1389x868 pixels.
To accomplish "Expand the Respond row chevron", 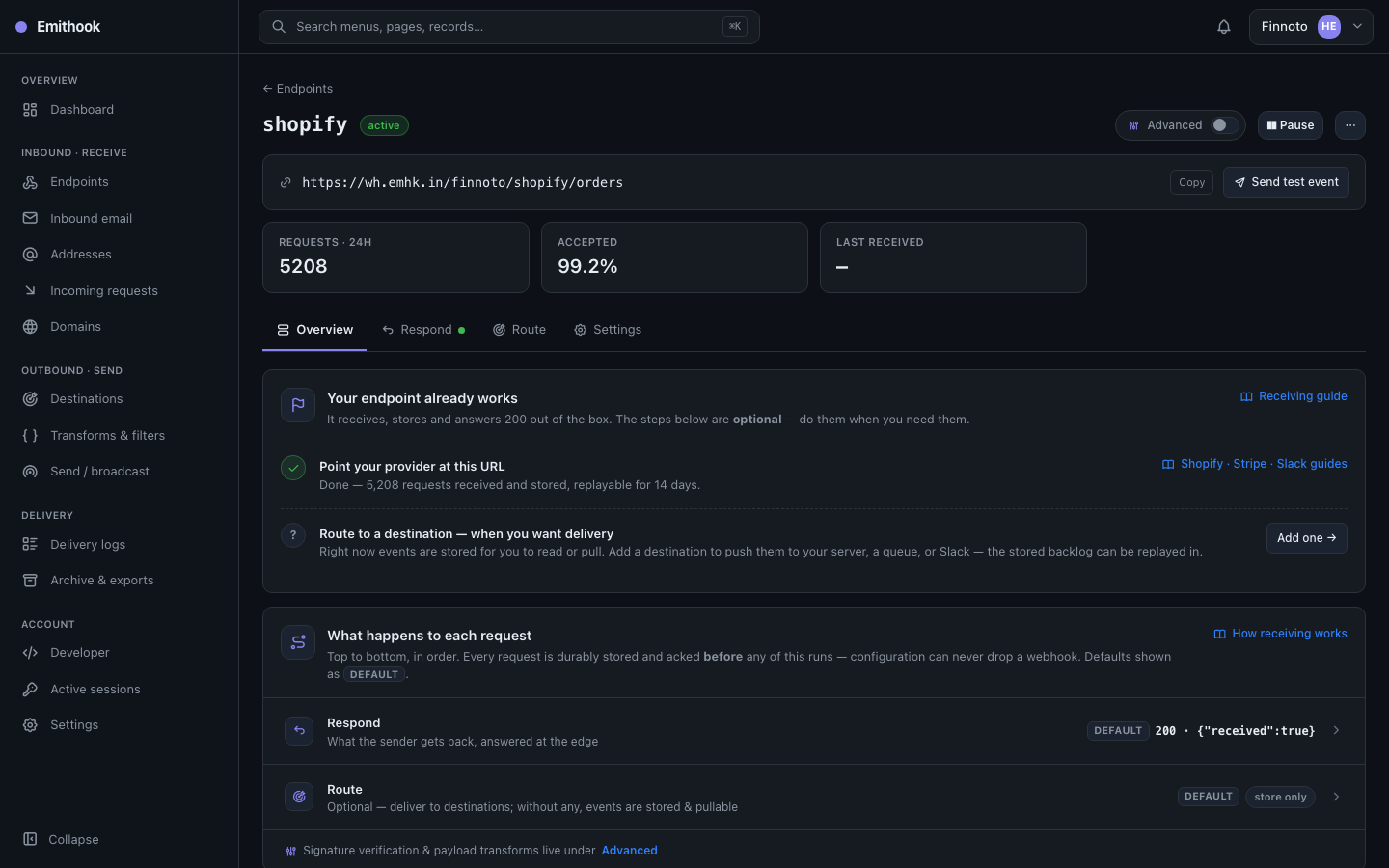I will pyautogui.click(x=1336, y=731).
